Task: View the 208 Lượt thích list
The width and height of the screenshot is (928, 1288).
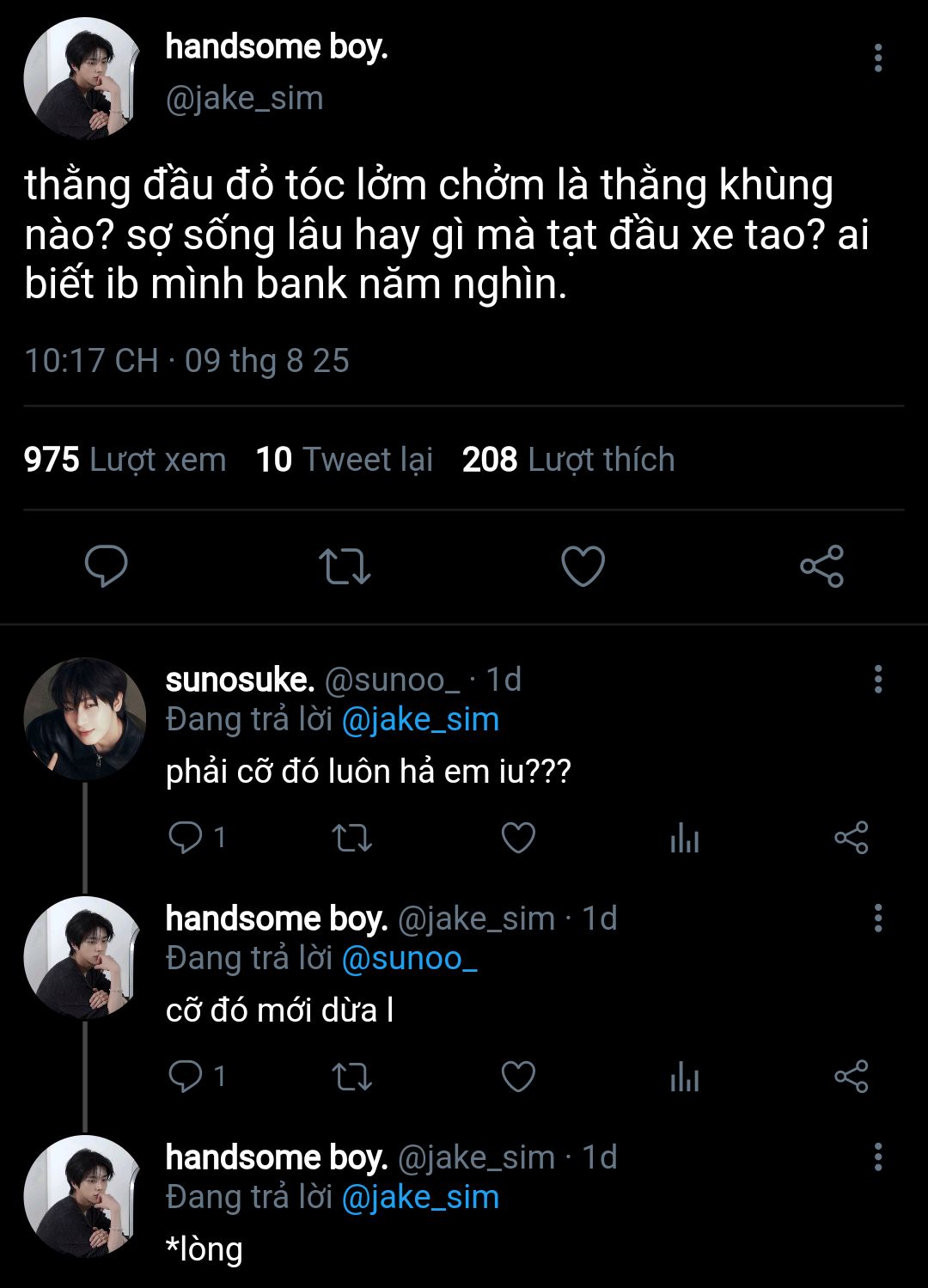Action: [568, 460]
